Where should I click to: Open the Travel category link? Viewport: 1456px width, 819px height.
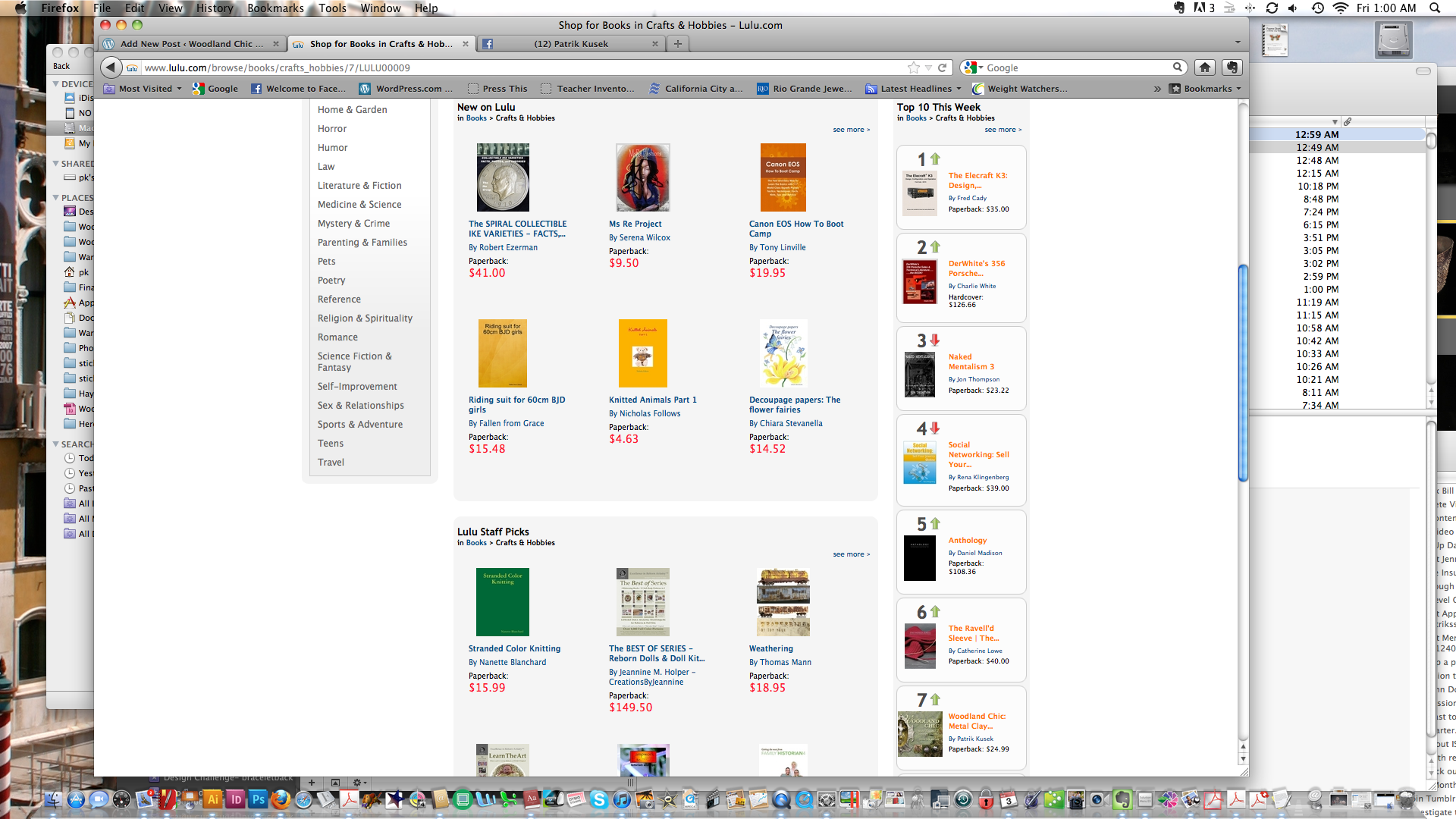click(331, 463)
